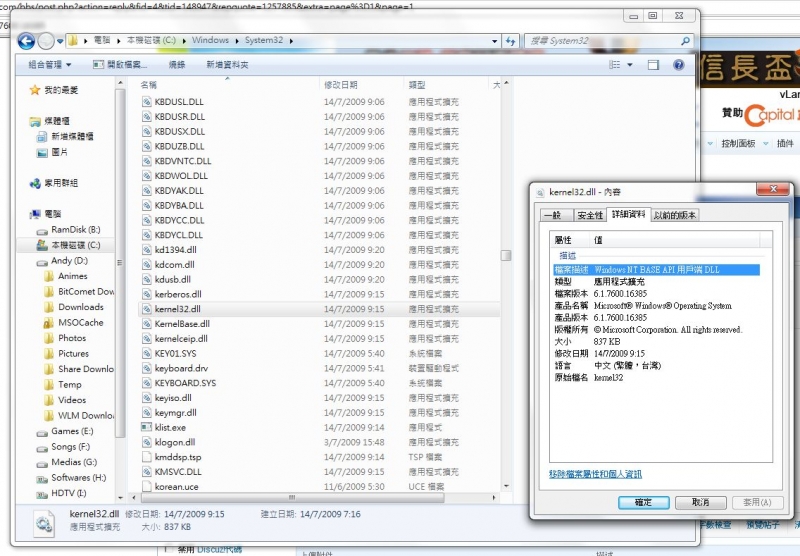Select the KEY01.SYS file icon
Viewport: 800px width, 556px height.
click(146, 353)
